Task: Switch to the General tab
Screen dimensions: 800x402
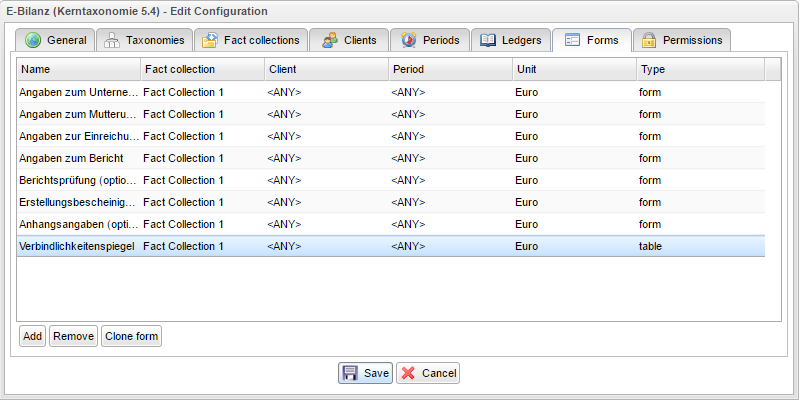Action: click(55, 40)
